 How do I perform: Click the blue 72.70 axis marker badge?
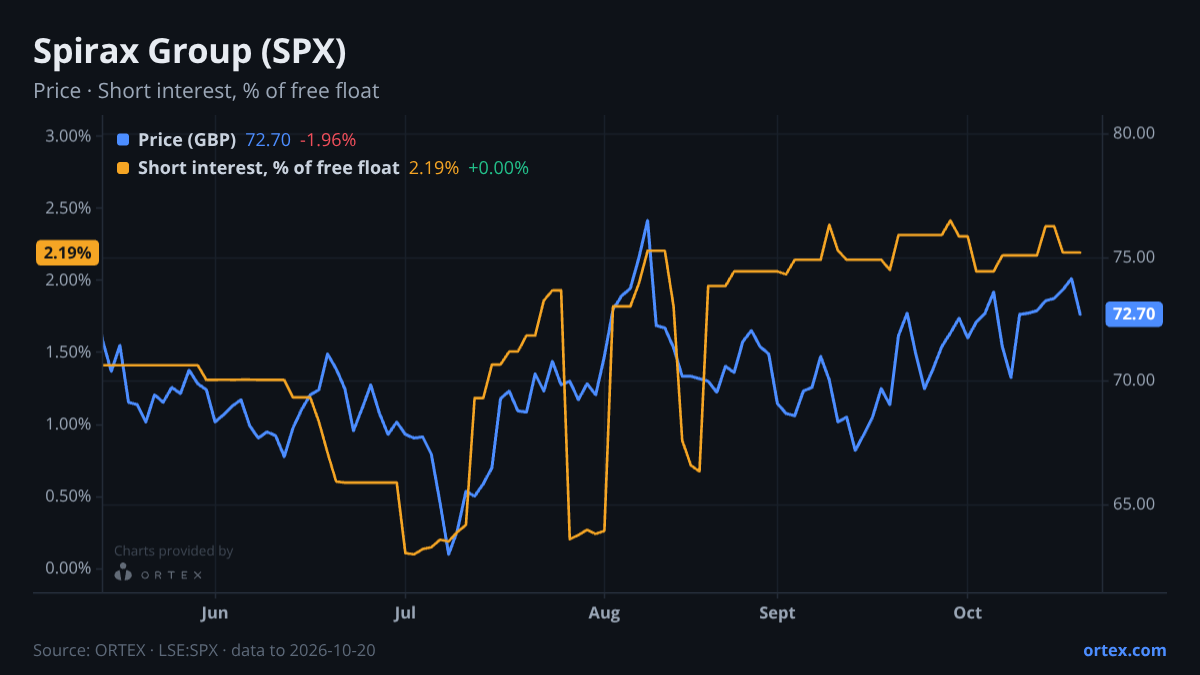pos(1134,314)
